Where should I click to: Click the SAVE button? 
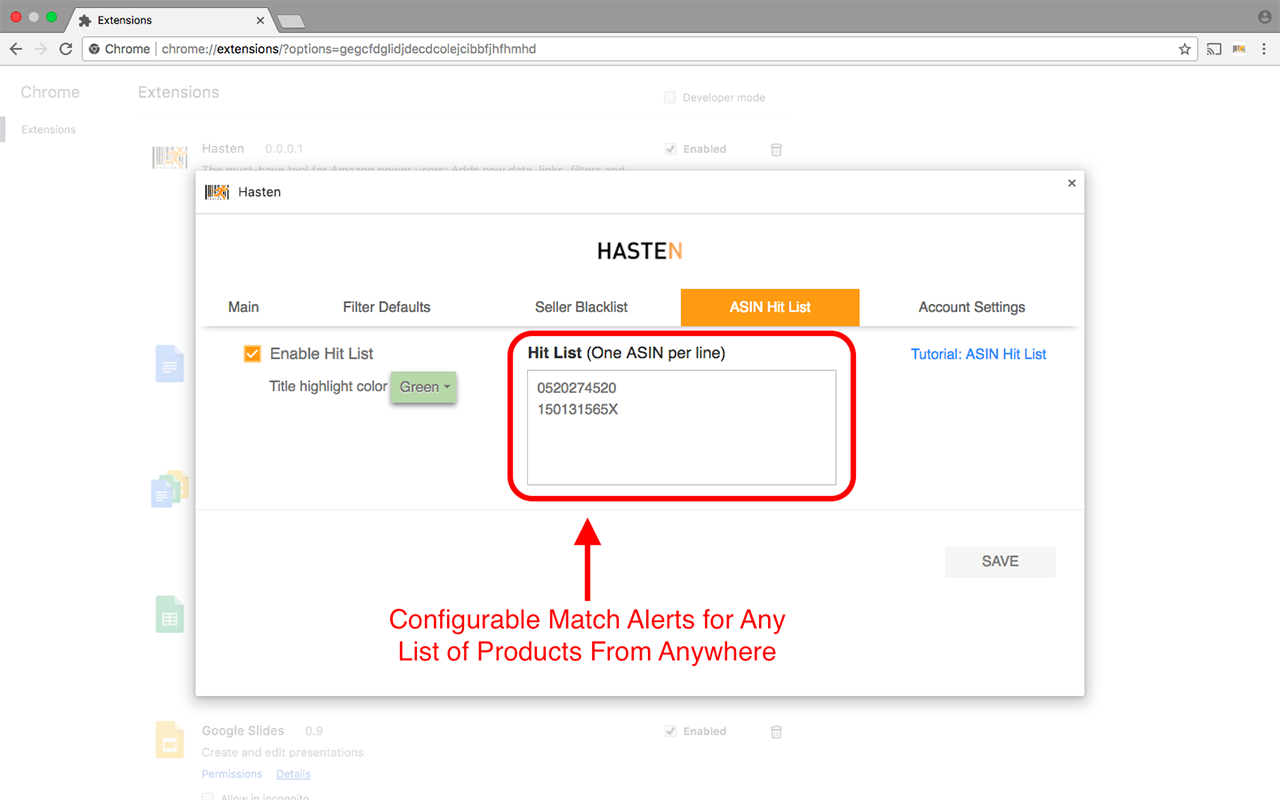point(1000,561)
